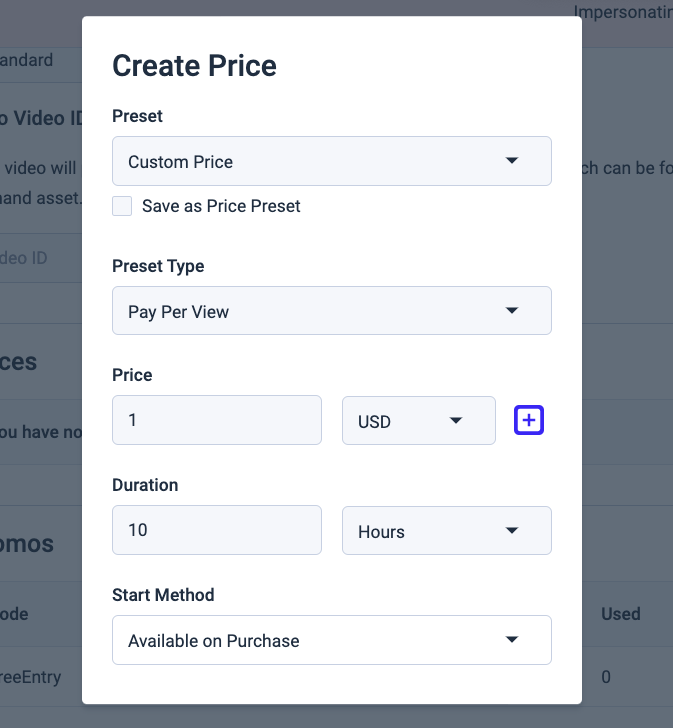This screenshot has width=673, height=728.
Task: Open the Custom Price preset dropdown
Action: [x=331, y=161]
